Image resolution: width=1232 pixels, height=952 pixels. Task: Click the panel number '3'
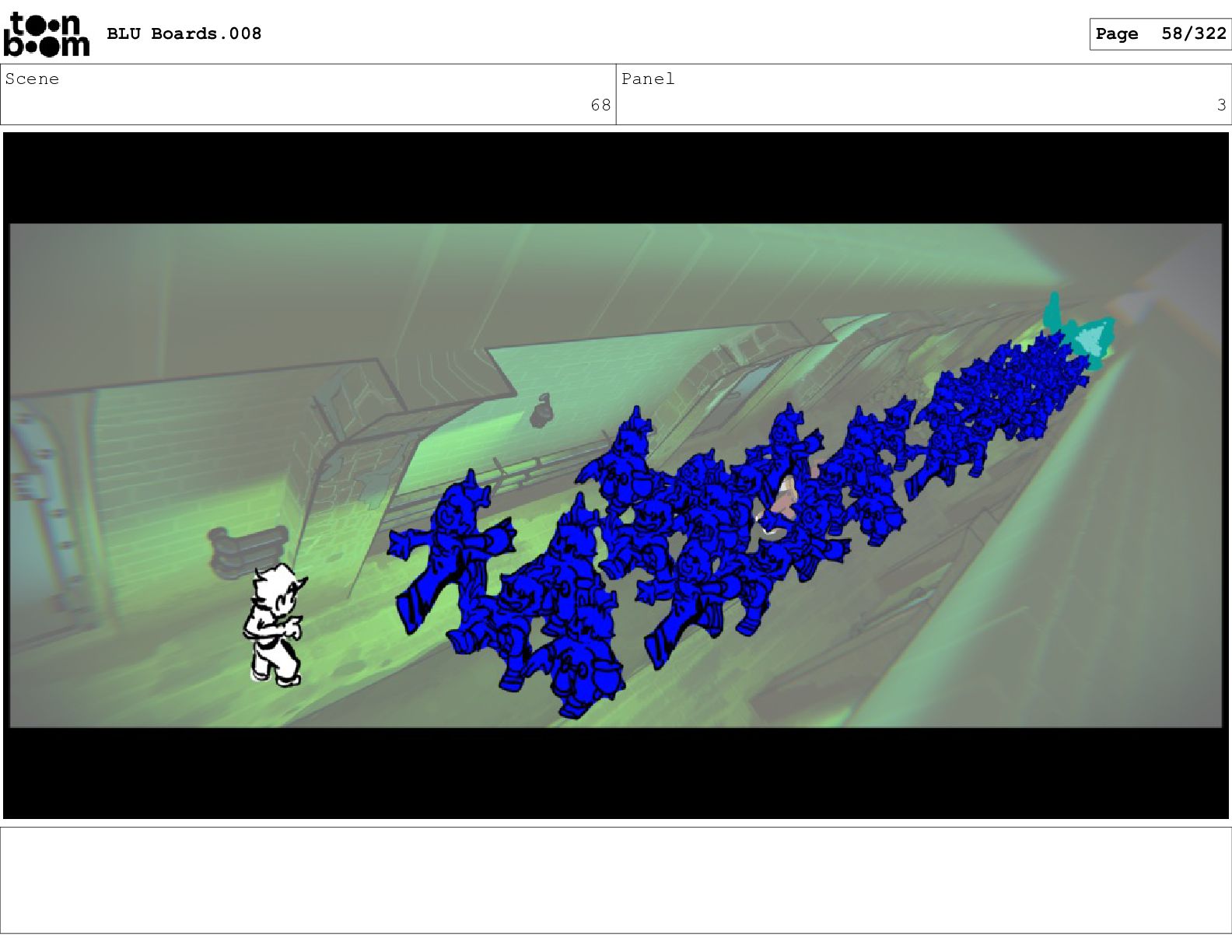[1221, 105]
